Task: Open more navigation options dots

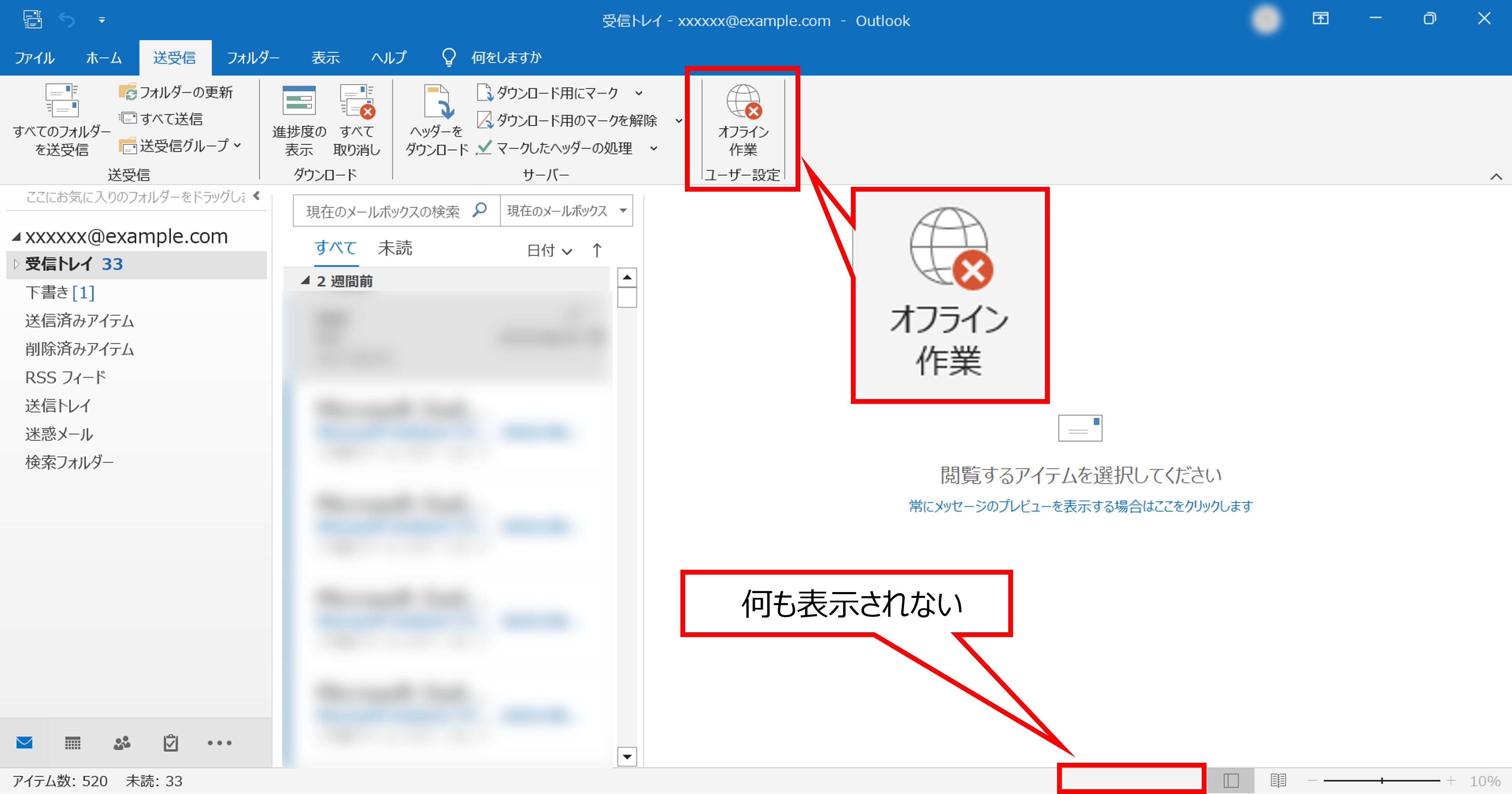Action: (220, 743)
